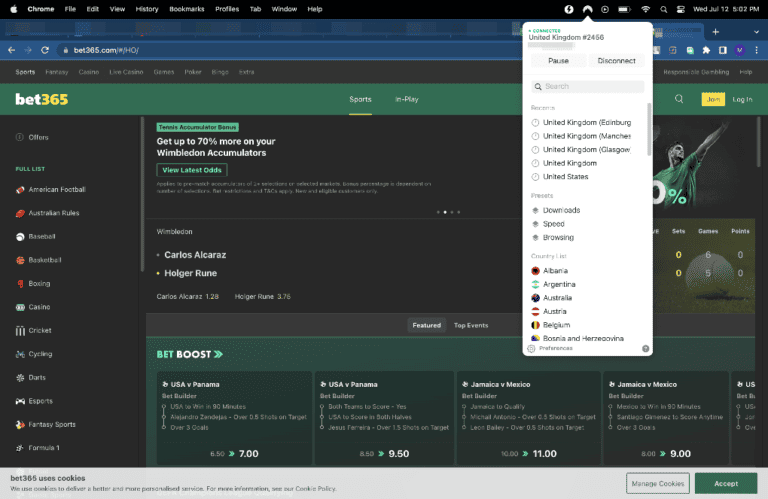Disconnect from United Kingdom VPN server
The height and width of the screenshot is (499, 768).
tap(616, 61)
